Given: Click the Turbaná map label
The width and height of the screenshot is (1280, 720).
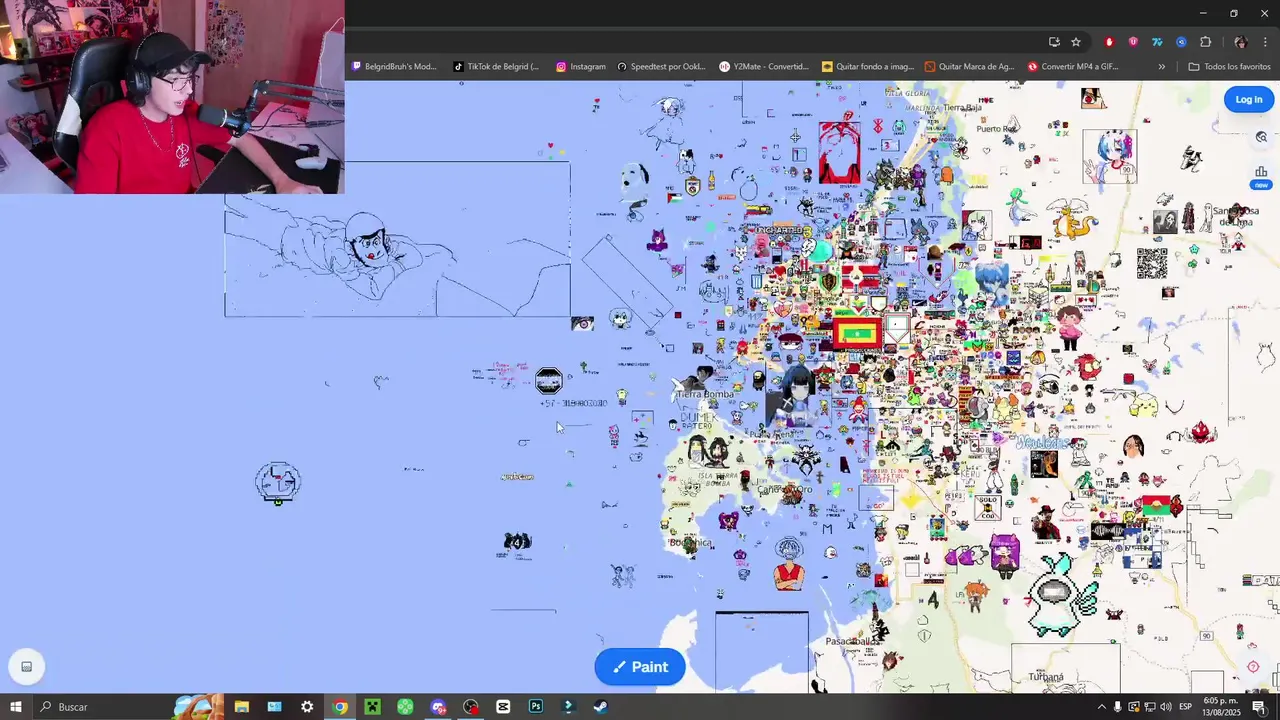Looking at the screenshot, I should coord(1046,677).
